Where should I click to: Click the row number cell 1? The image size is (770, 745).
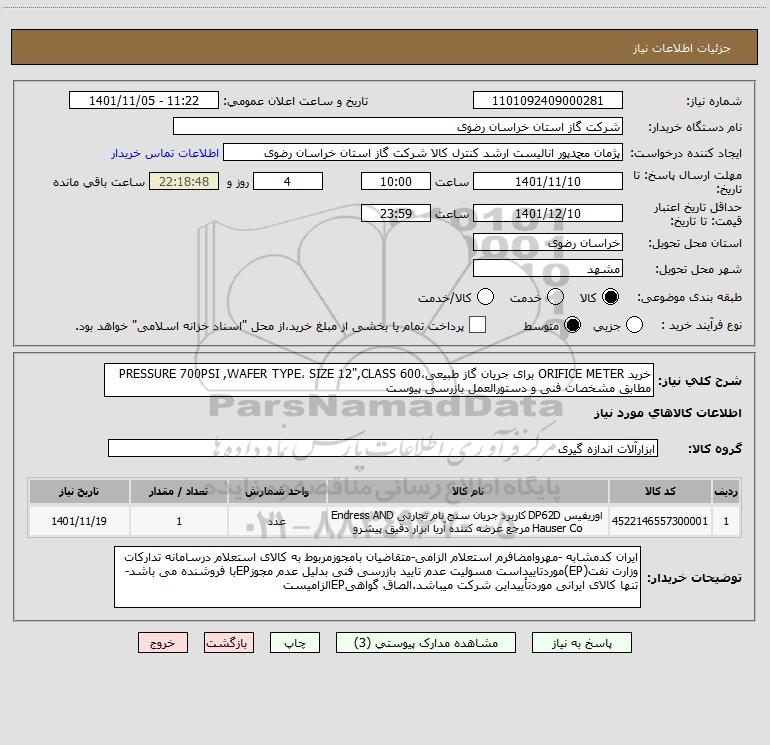pos(726,521)
